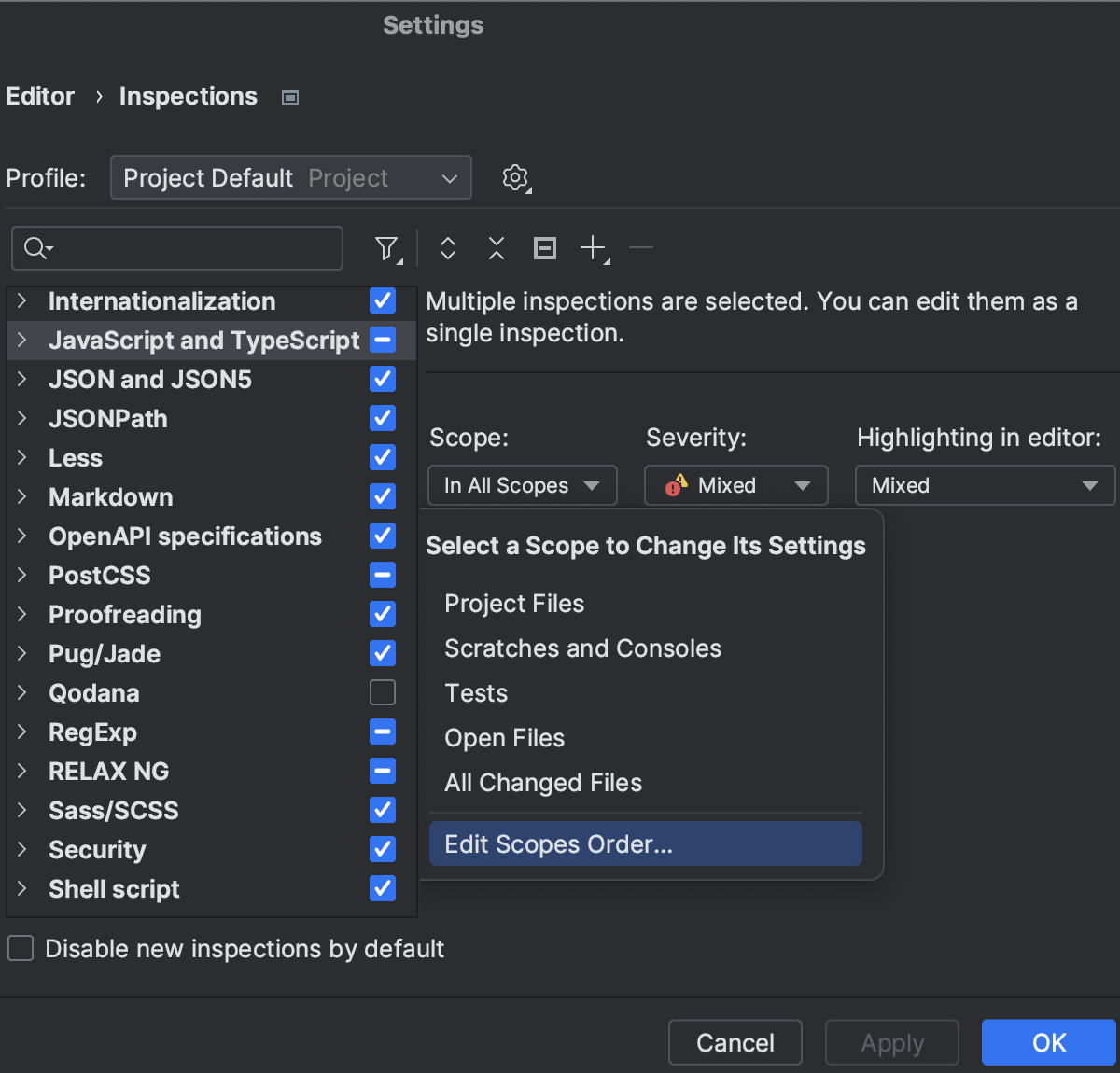Open the Highlighting in editor dropdown

pyautogui.click(x=984, y=484)
